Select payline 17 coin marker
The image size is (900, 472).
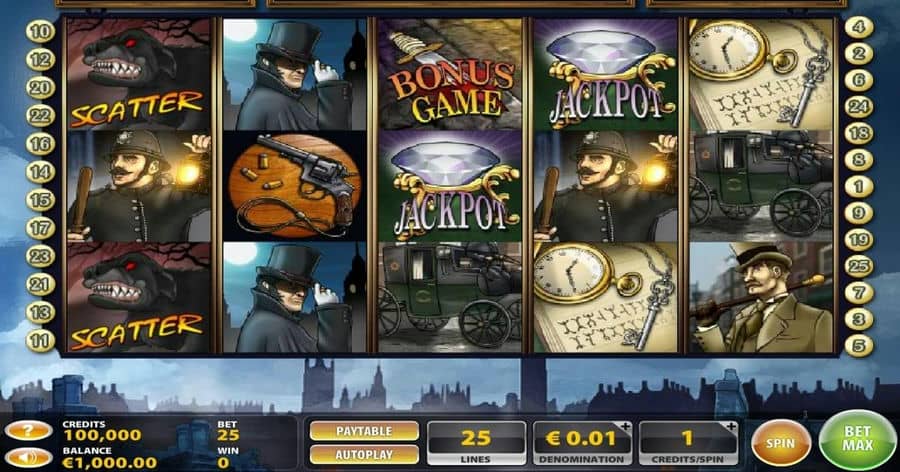(x=40, y=229)
